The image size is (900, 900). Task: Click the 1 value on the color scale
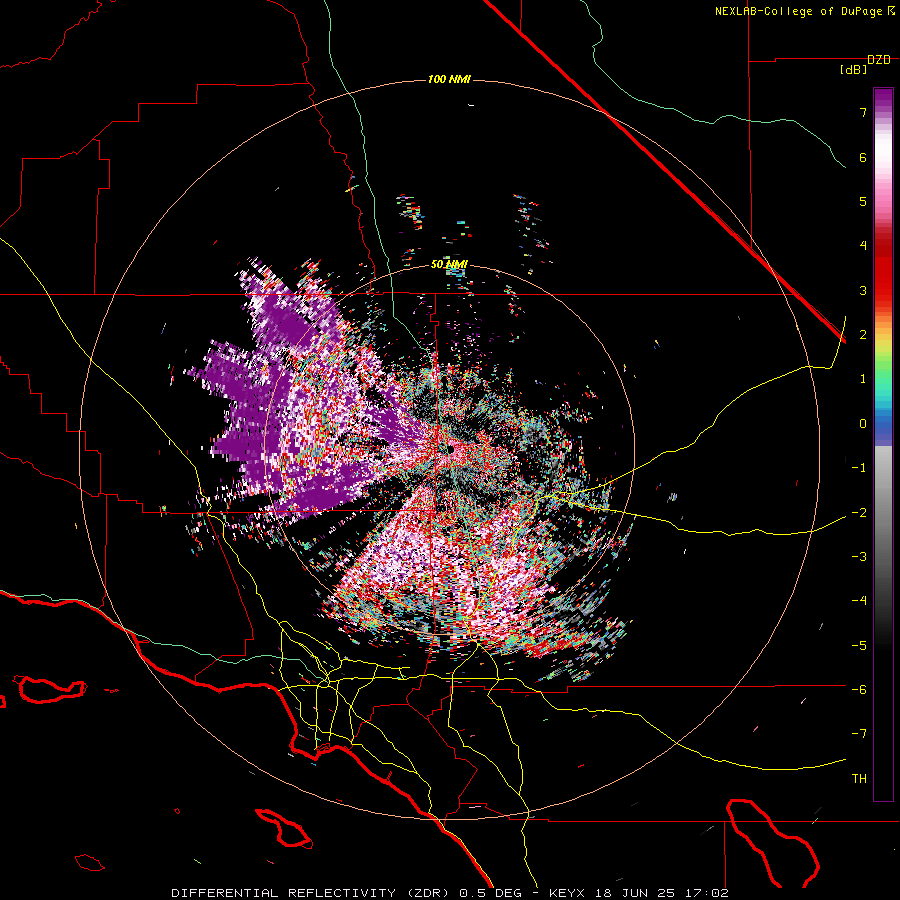pos(863,379)
